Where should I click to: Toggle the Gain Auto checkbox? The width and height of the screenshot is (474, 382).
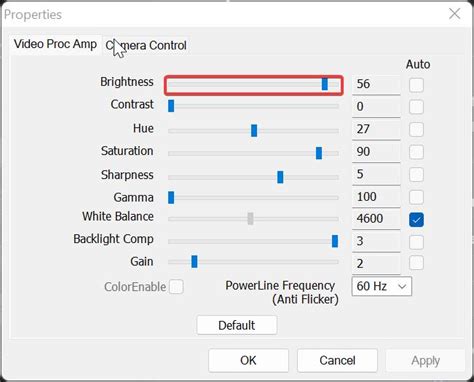tap(416, 263)
